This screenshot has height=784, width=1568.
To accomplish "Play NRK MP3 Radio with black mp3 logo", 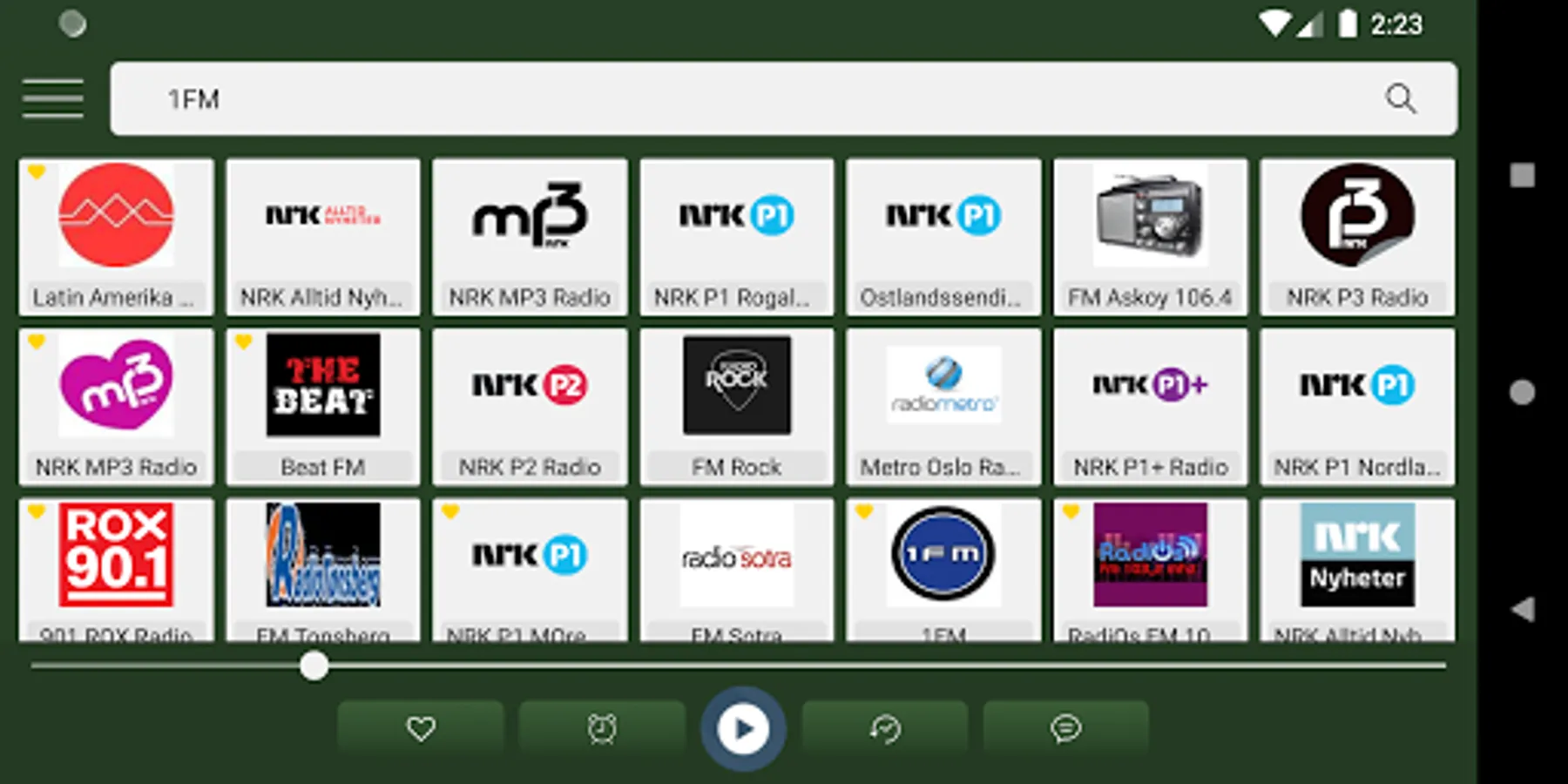I will [x=530, y=237].
